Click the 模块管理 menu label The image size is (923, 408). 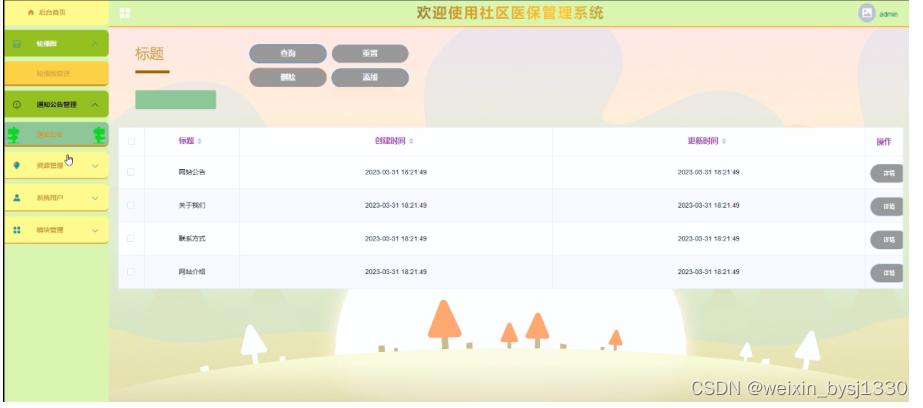pos(50,230)
